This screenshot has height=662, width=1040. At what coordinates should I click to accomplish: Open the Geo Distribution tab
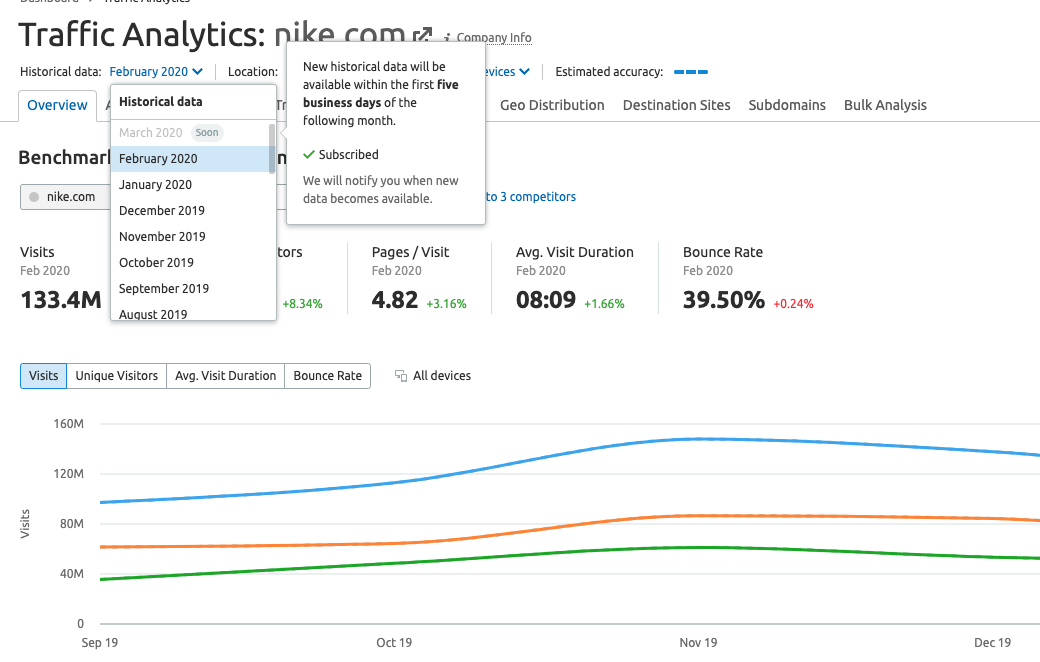tap(552, 105)
